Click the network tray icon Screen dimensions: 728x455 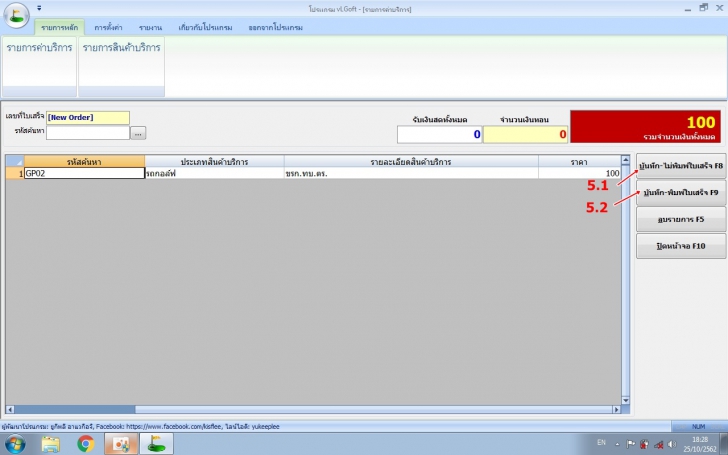point(658,444)
